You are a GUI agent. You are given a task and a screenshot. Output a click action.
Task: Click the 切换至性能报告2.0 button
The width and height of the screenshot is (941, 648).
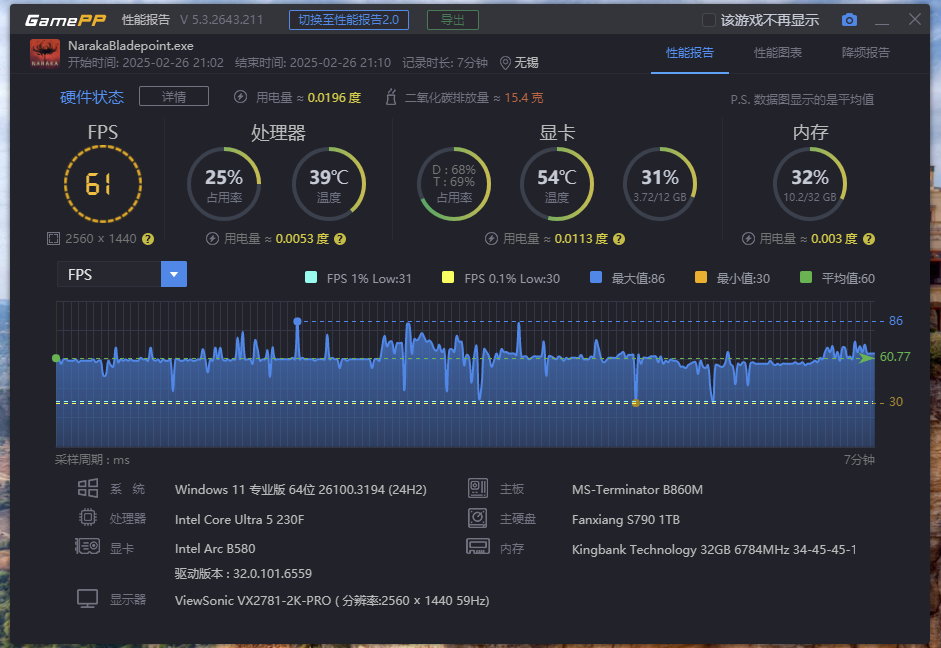349,20
